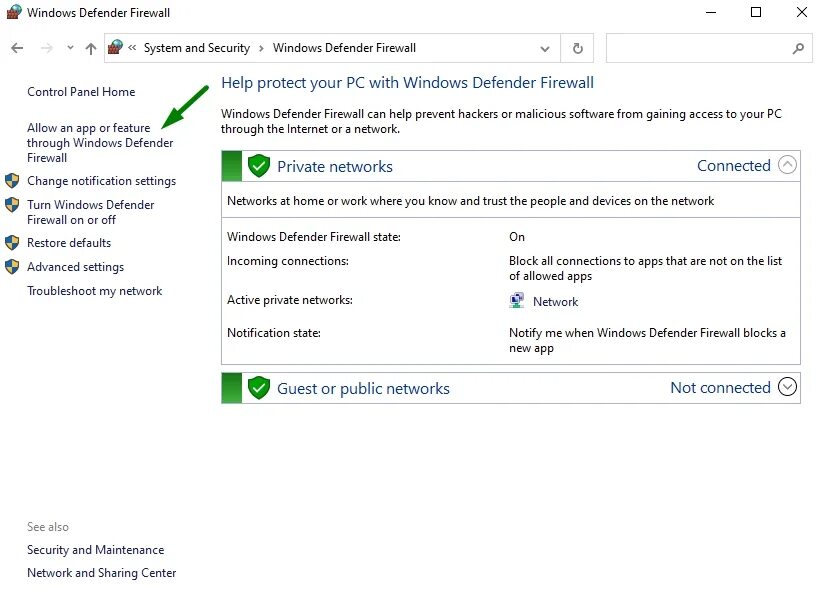The image size is (816, 596).
Task: Click the Network computer icon
Action: (516, 300)
